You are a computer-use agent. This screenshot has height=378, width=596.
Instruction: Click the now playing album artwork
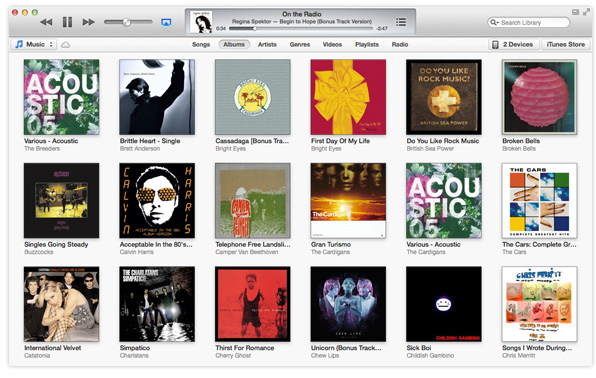point(201,22)
